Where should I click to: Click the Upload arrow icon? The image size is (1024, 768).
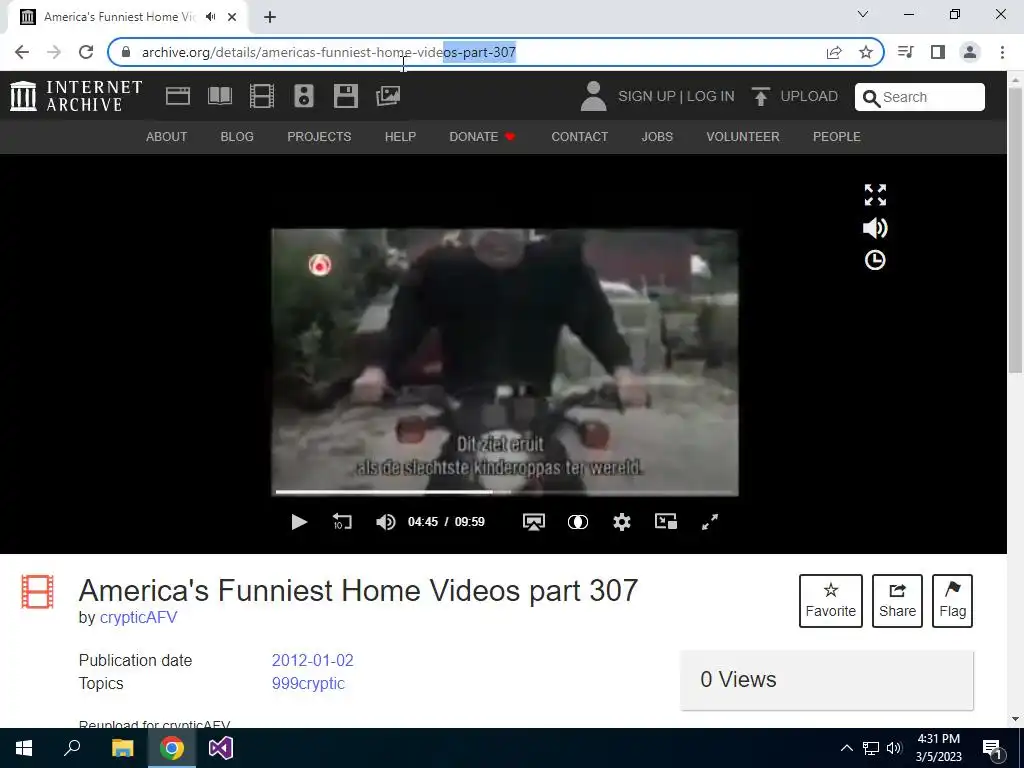pyautogui.click(x=760, y=96)
